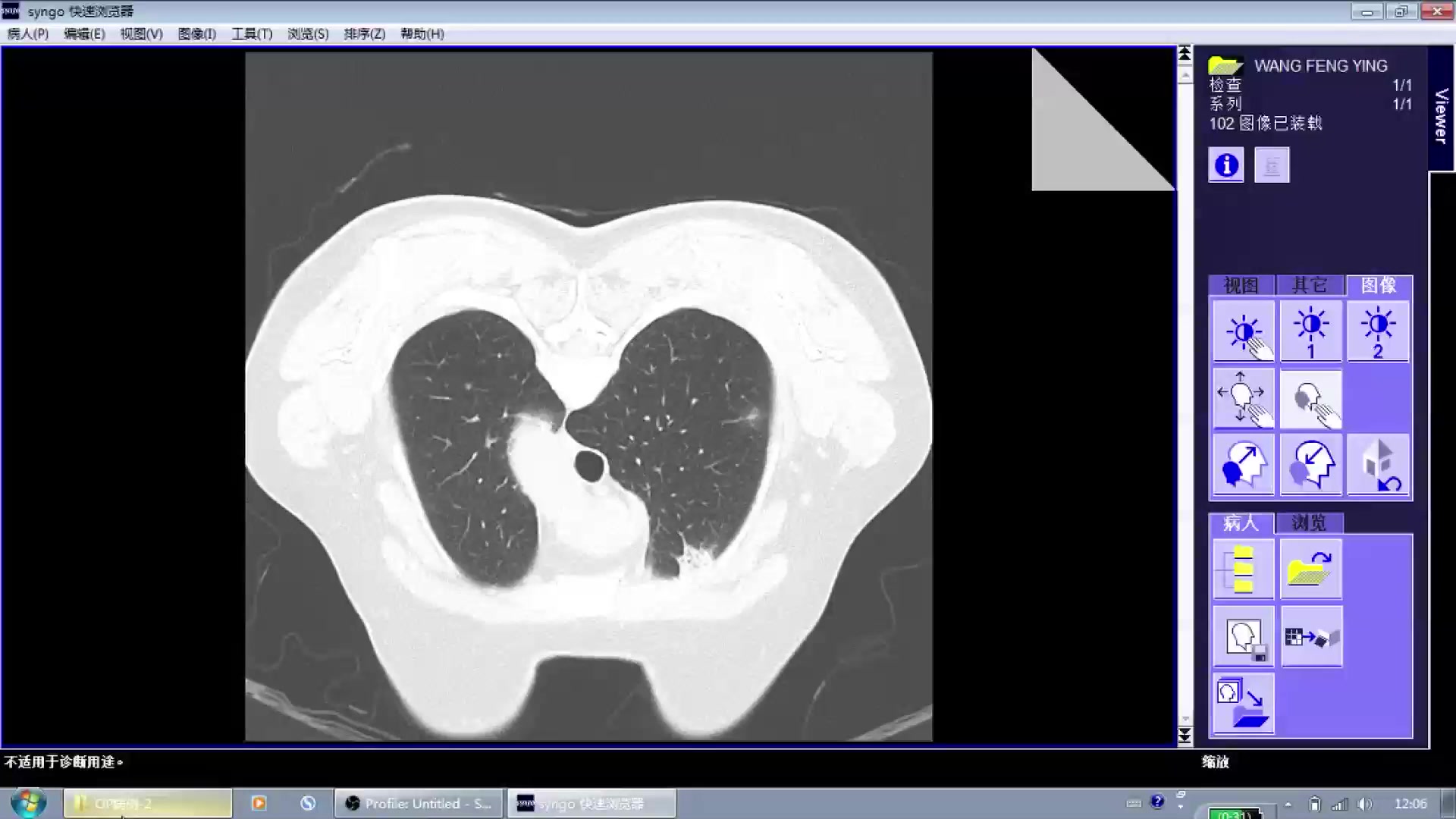The height and width of the screenshot is (819, 1456).
Task: Click the reset to home view icon
Action: pos(1378,465)
